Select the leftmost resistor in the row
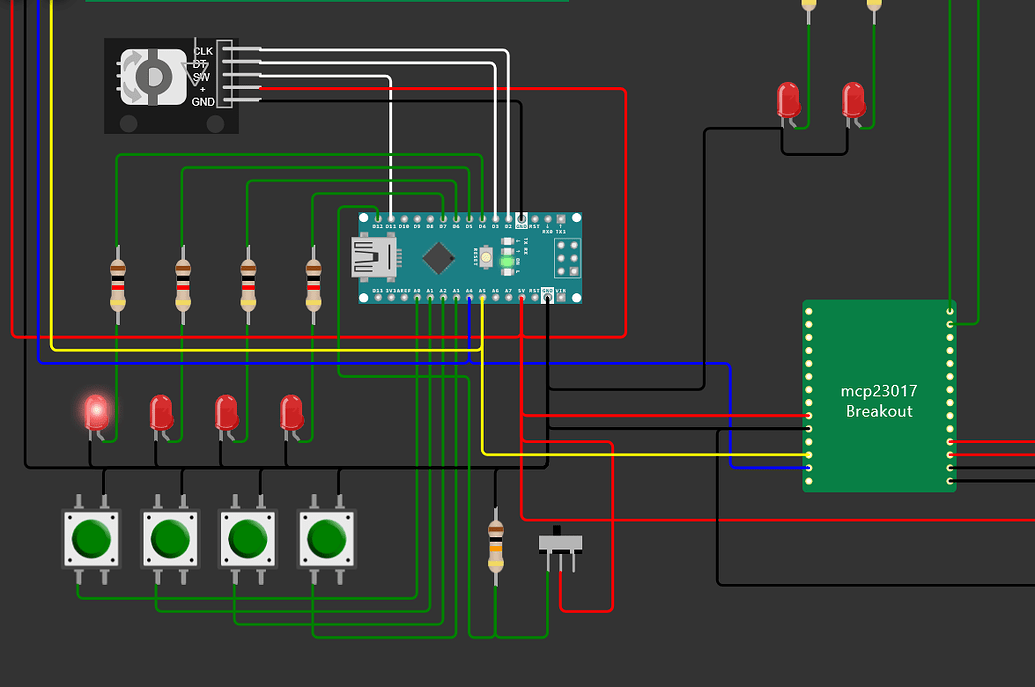The width and height of the screenshot is (1035, 687). 118,283
